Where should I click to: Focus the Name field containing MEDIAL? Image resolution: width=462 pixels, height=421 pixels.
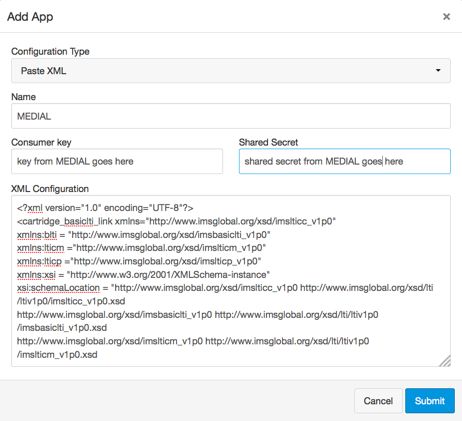tap(231, 116)
